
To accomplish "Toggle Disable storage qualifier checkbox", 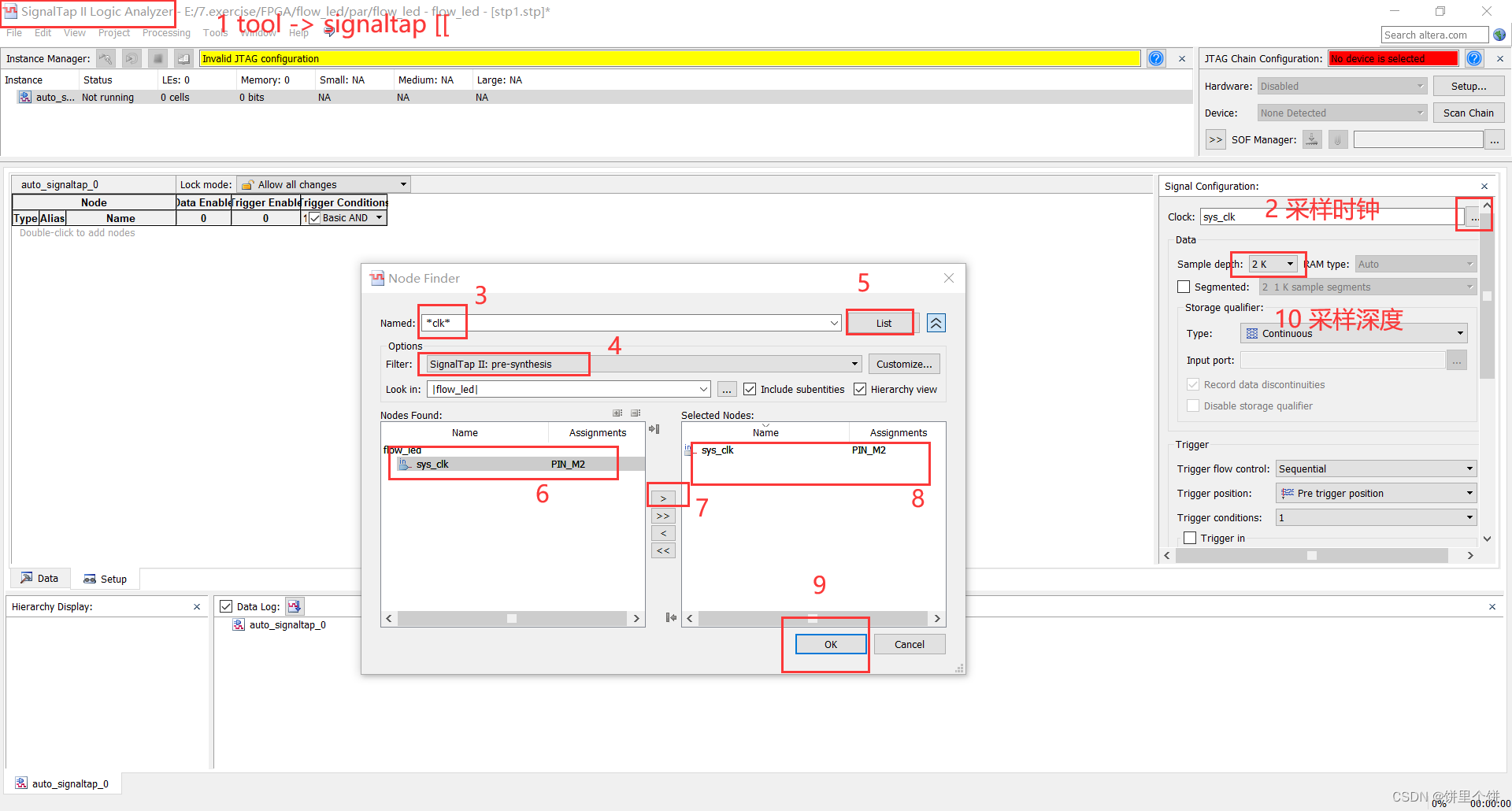I will tap(1193, 405).
